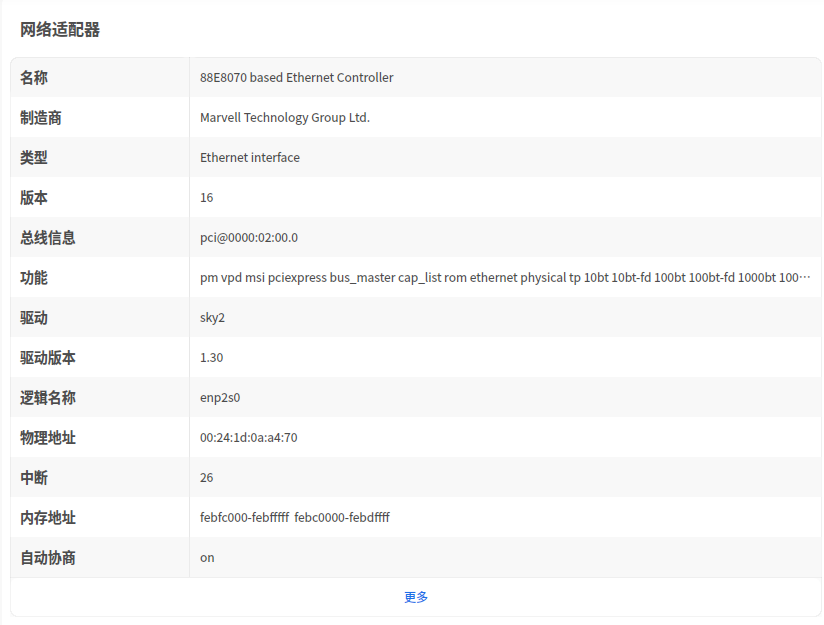The width and height of the screenshot is (824, 625).
Task: Click the MAC address '00:24:1d:0a:a4:70'
Action: point(249,438)
